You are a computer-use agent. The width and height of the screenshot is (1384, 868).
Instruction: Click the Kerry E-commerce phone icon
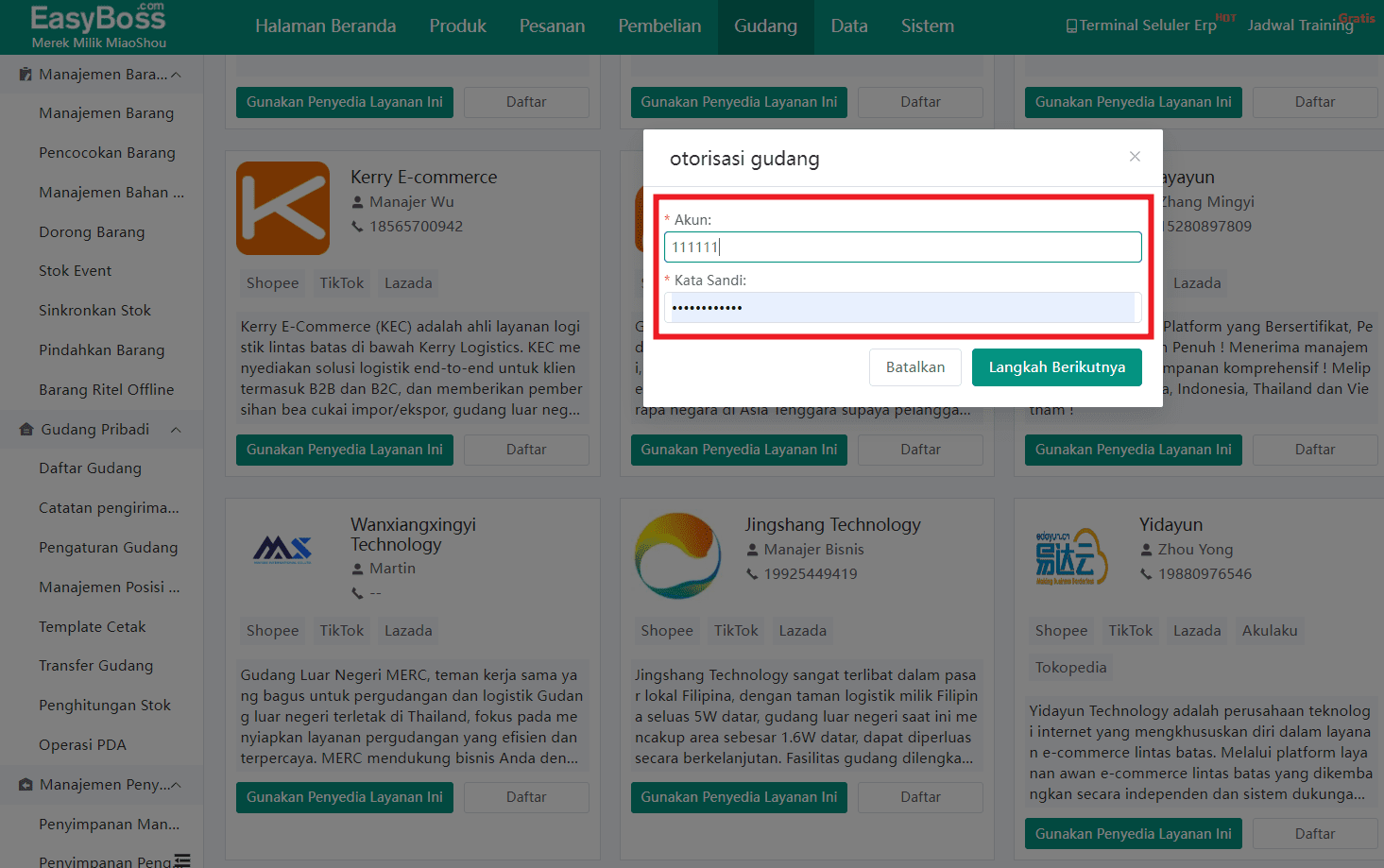coord(357,227)
